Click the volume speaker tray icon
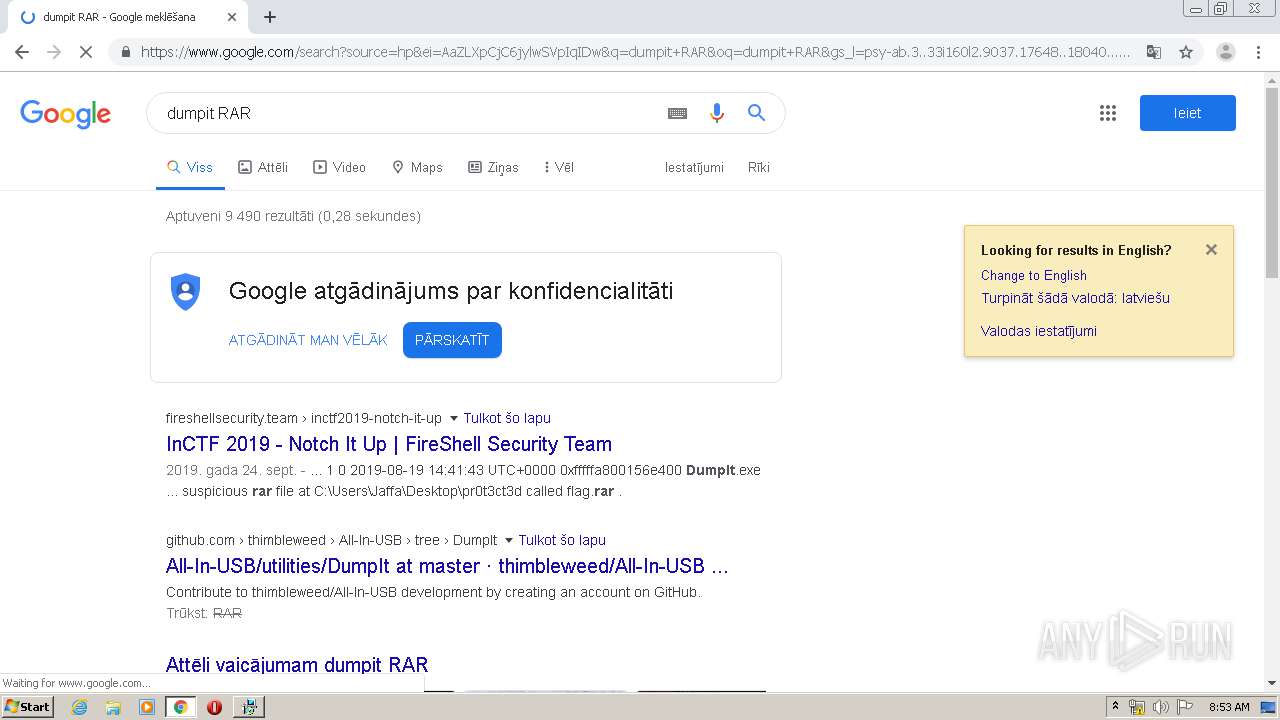The image size is (1280, 720). coord(1160,707)
